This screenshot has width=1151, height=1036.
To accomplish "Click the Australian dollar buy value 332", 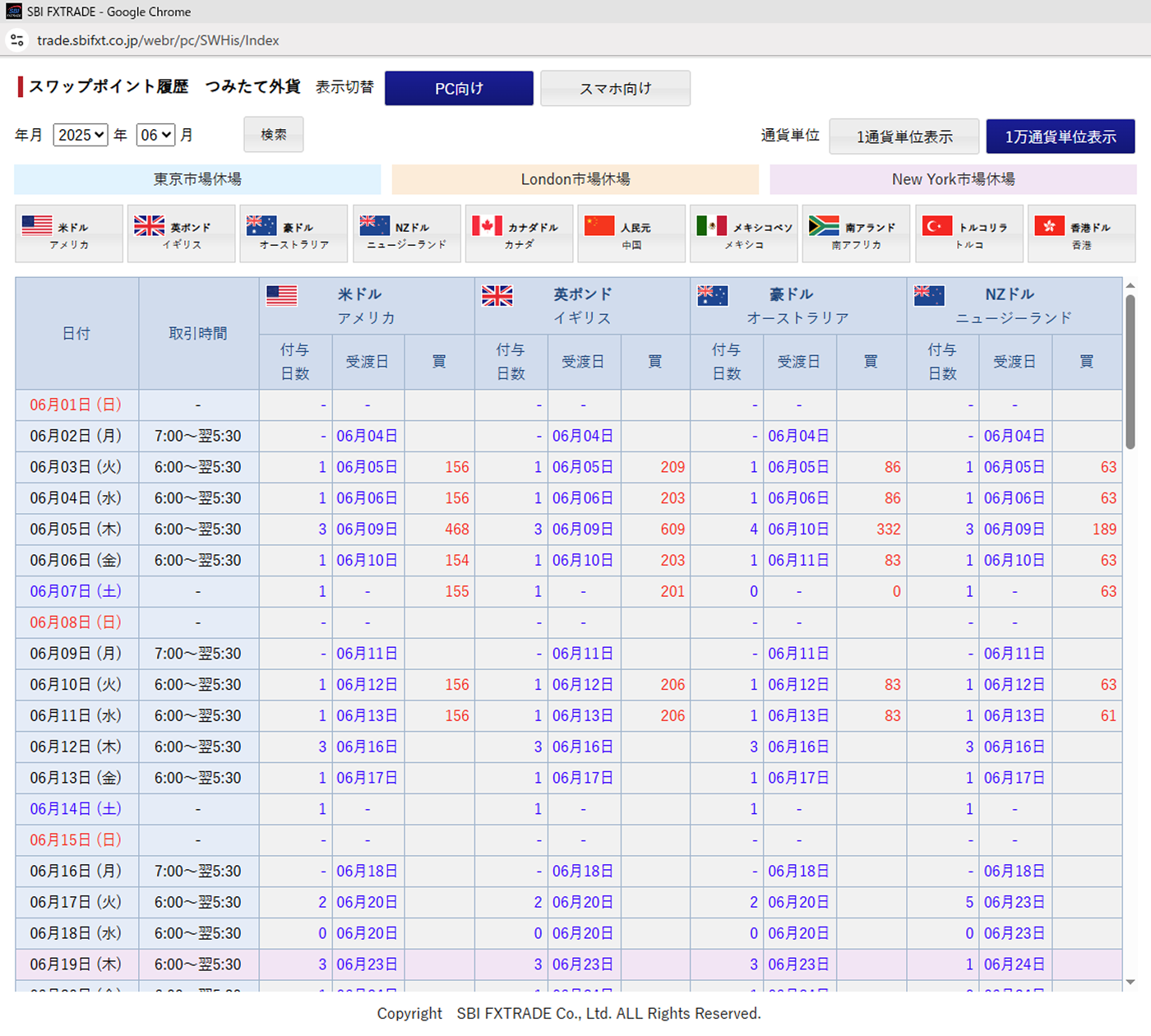I will pyautogui.click(x=888, y=530).
